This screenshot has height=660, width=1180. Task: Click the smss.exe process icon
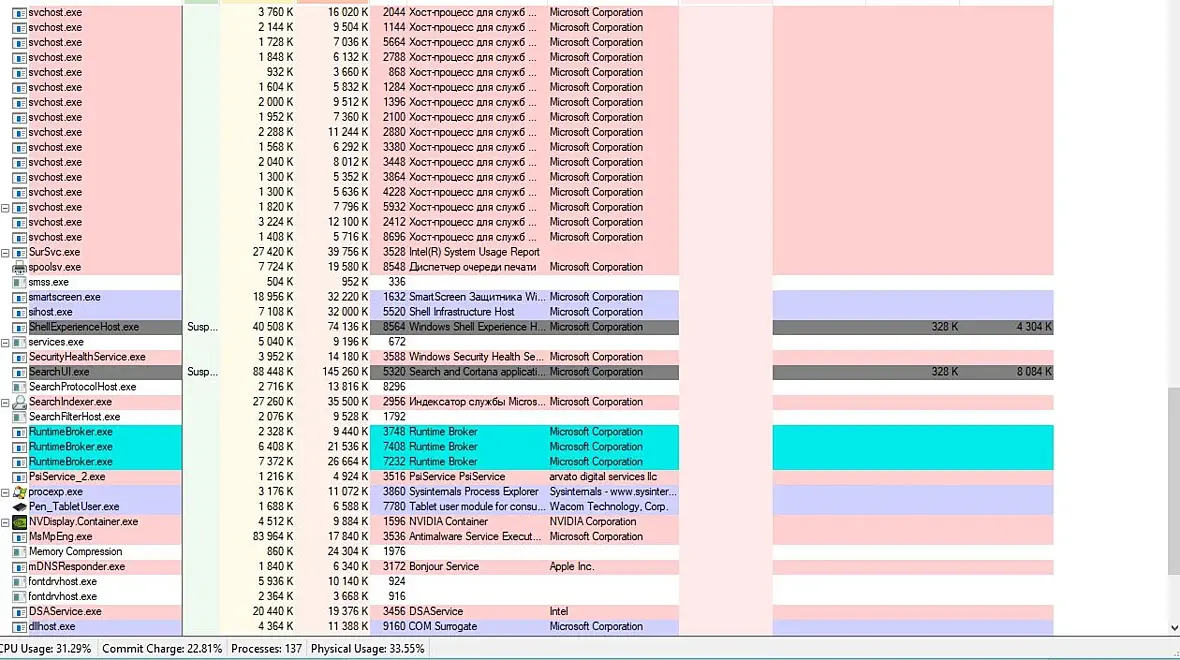(20, 282)
